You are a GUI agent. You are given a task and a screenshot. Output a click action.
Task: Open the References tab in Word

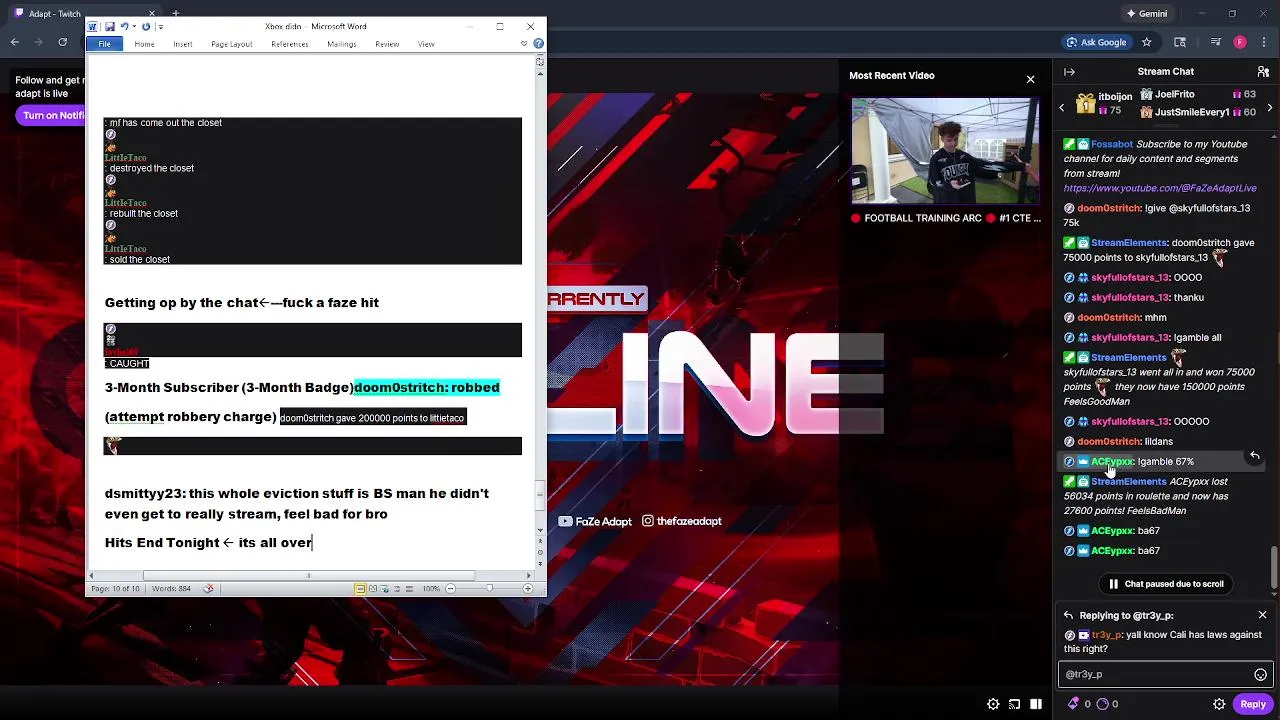pos(289,44)
